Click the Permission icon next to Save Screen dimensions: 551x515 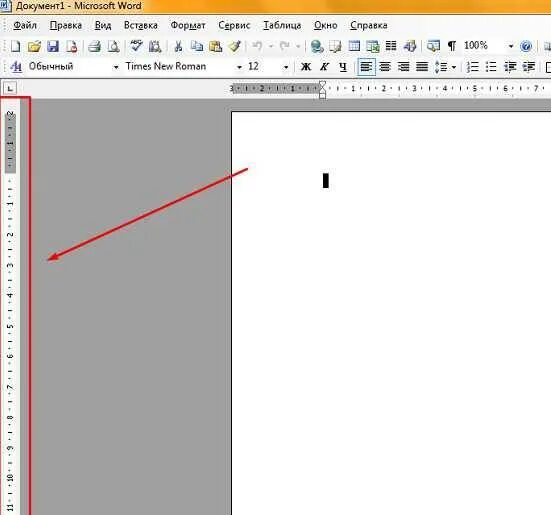pyautogui.click(x=72, y=46)
